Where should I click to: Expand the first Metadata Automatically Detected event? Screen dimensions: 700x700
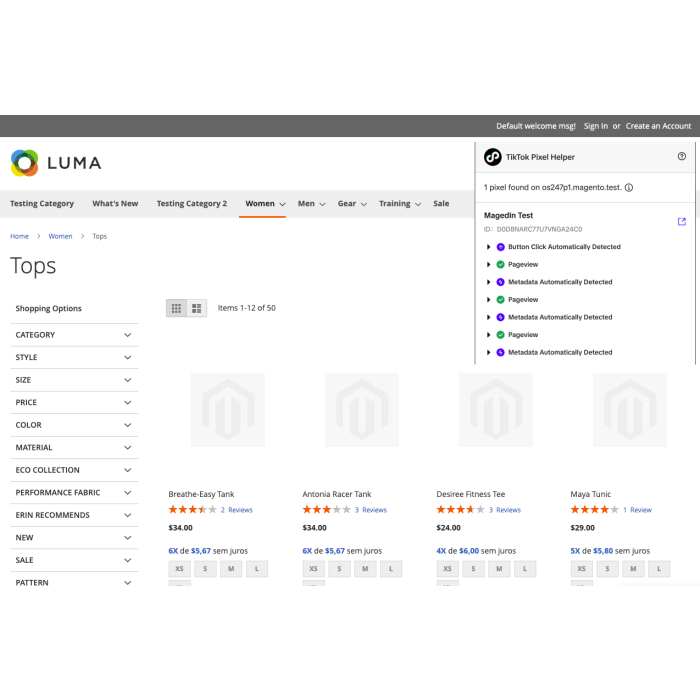click(488, 282)
